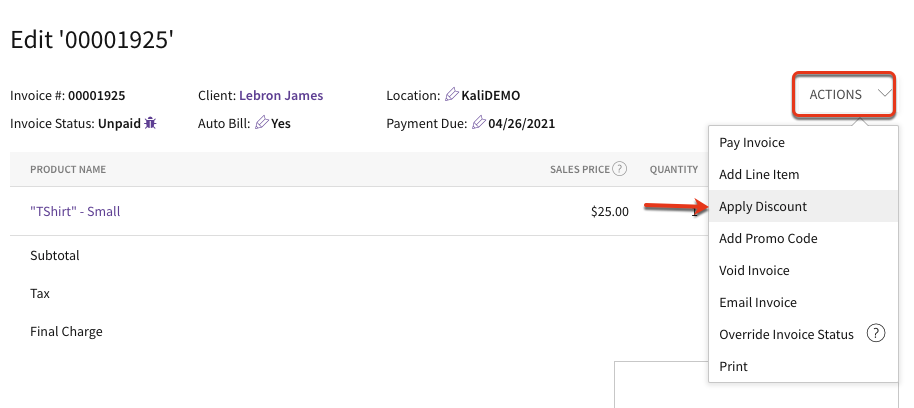Choose Email Invoice menu item
914x408 pixels.
click(x=758, y=303)
